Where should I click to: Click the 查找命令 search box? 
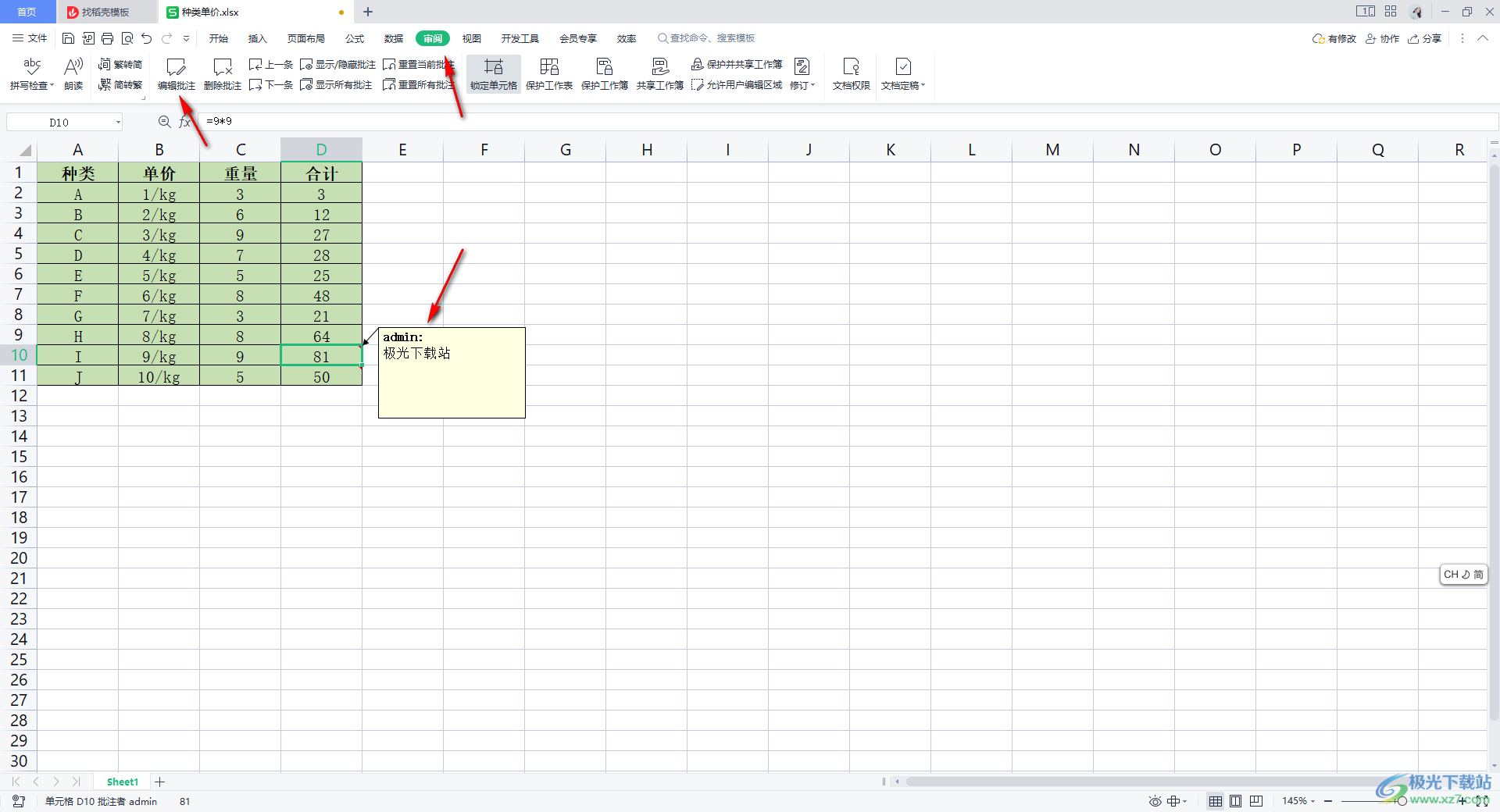coord(707,38)
